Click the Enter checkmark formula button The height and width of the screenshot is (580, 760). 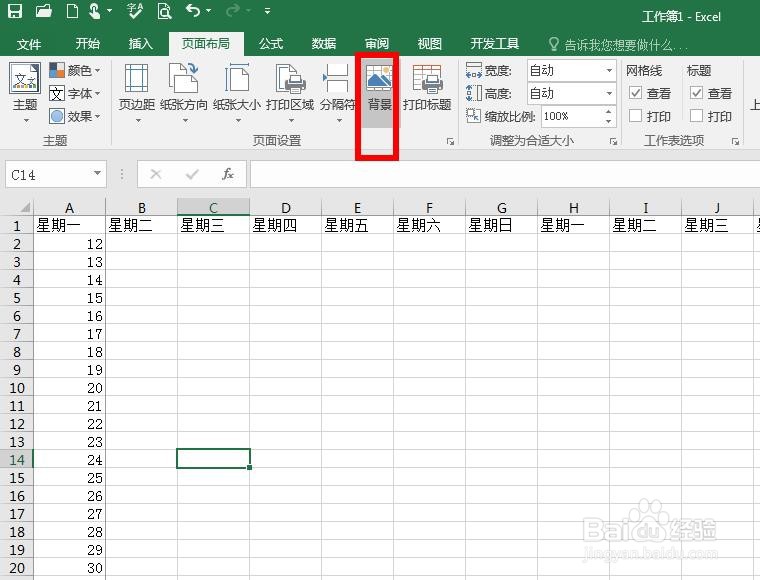coord(192,174)
